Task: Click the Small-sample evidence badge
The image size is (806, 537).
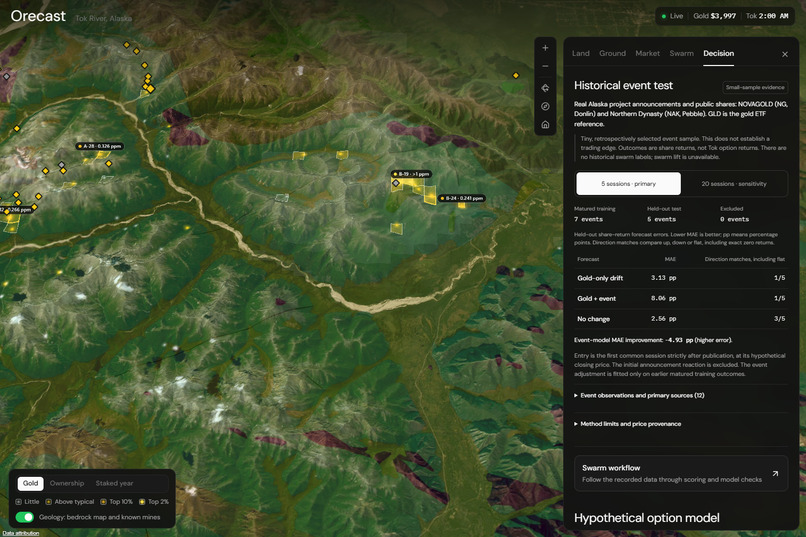Action: click(x=755, y=87)
